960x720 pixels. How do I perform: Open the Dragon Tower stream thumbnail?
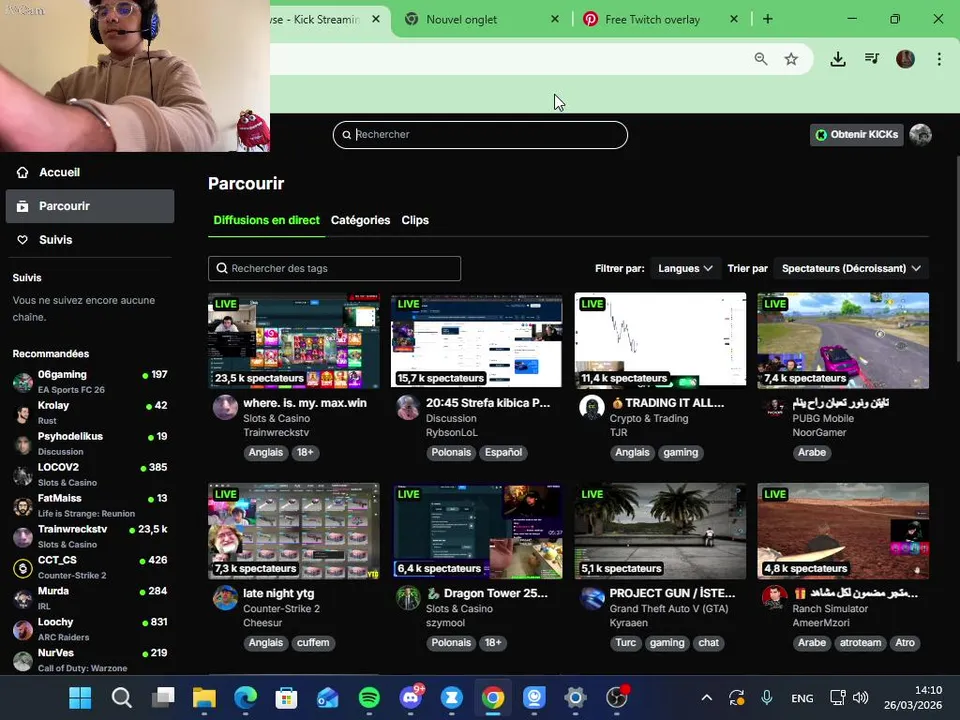tap(476, 531)
